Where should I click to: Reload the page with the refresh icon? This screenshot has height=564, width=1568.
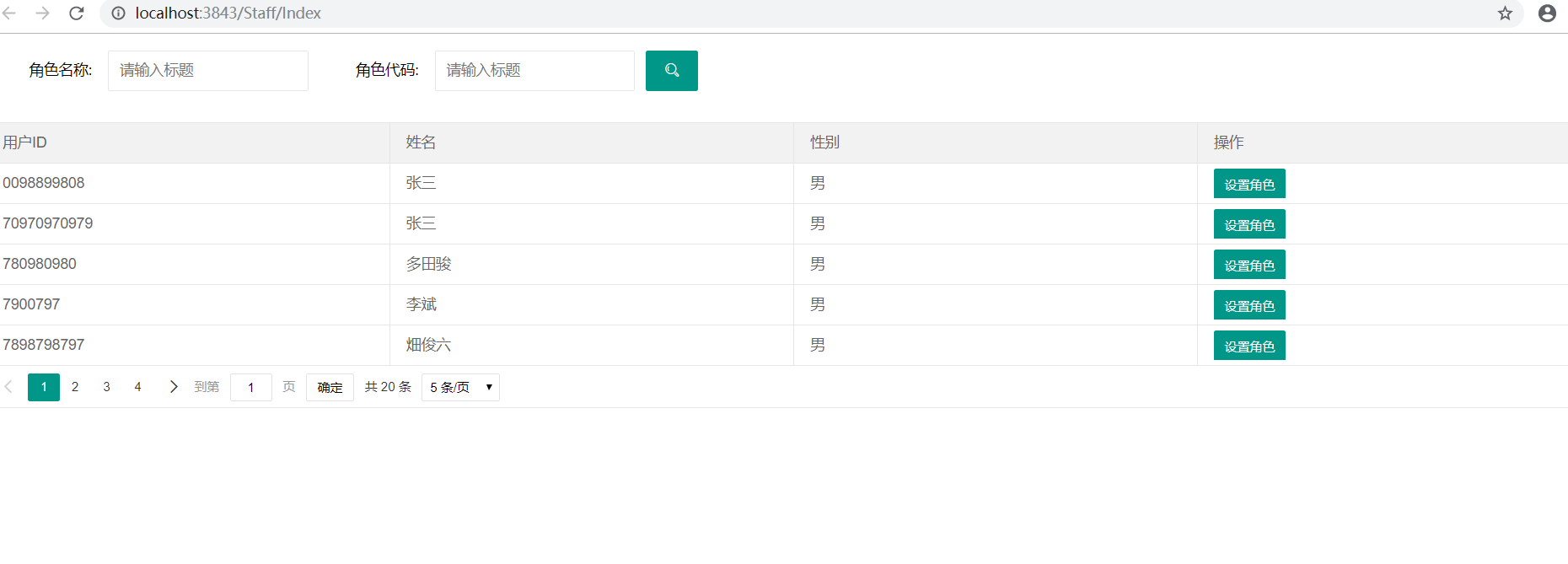coord(77,13)
